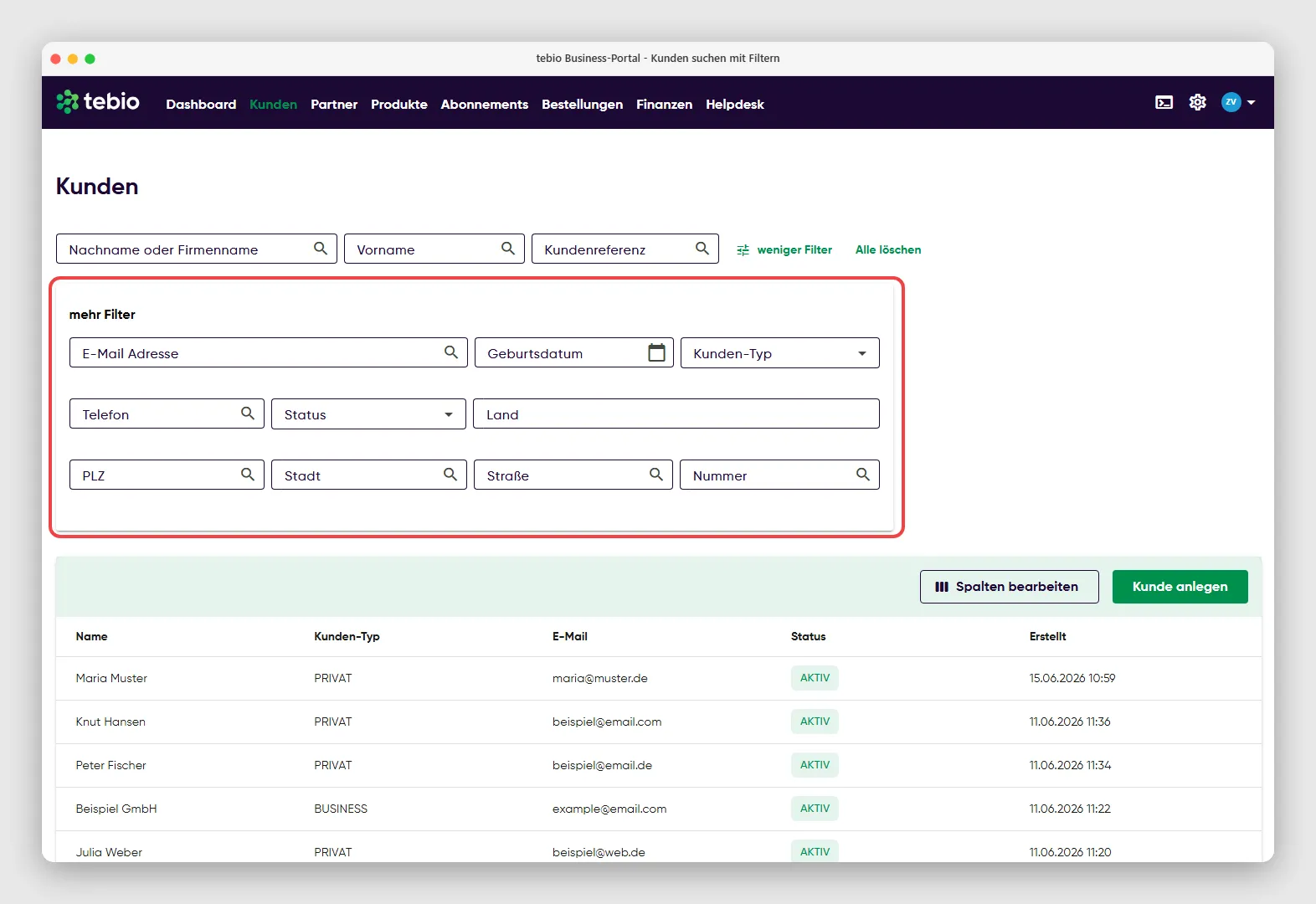This screenshot has height=904, width=1316.
Task: Focus the Land input field
Action: click(676, 414)
